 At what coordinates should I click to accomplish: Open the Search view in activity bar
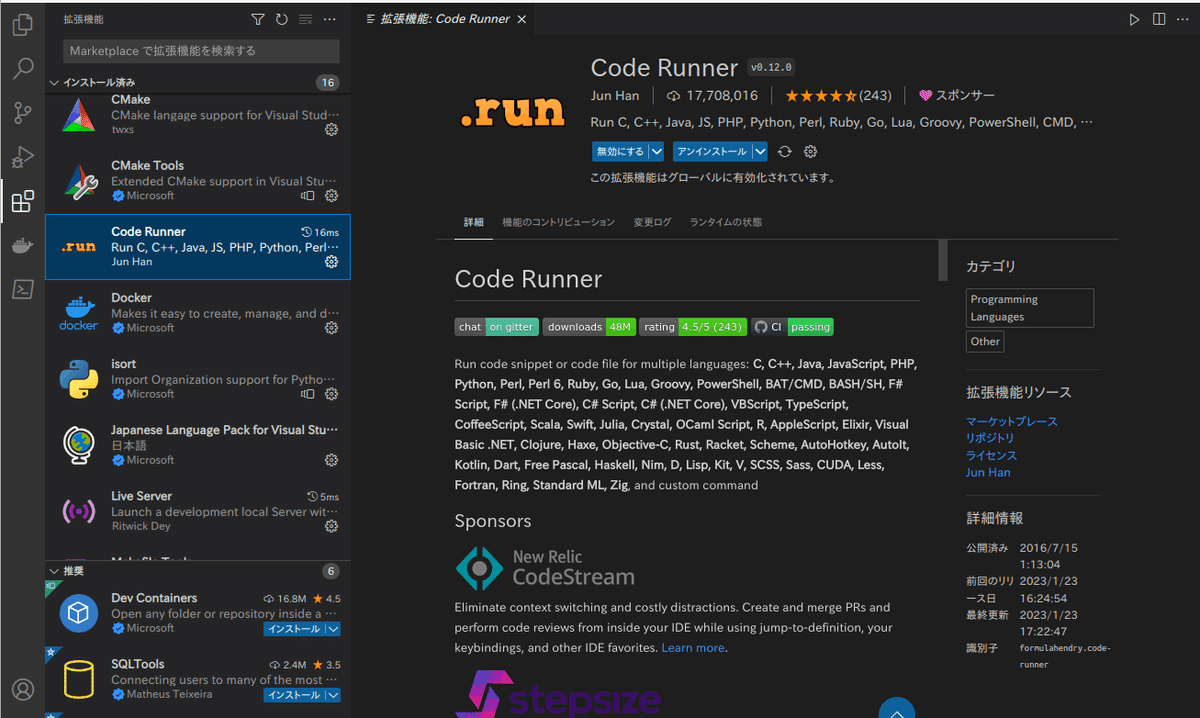coord(22,69)
